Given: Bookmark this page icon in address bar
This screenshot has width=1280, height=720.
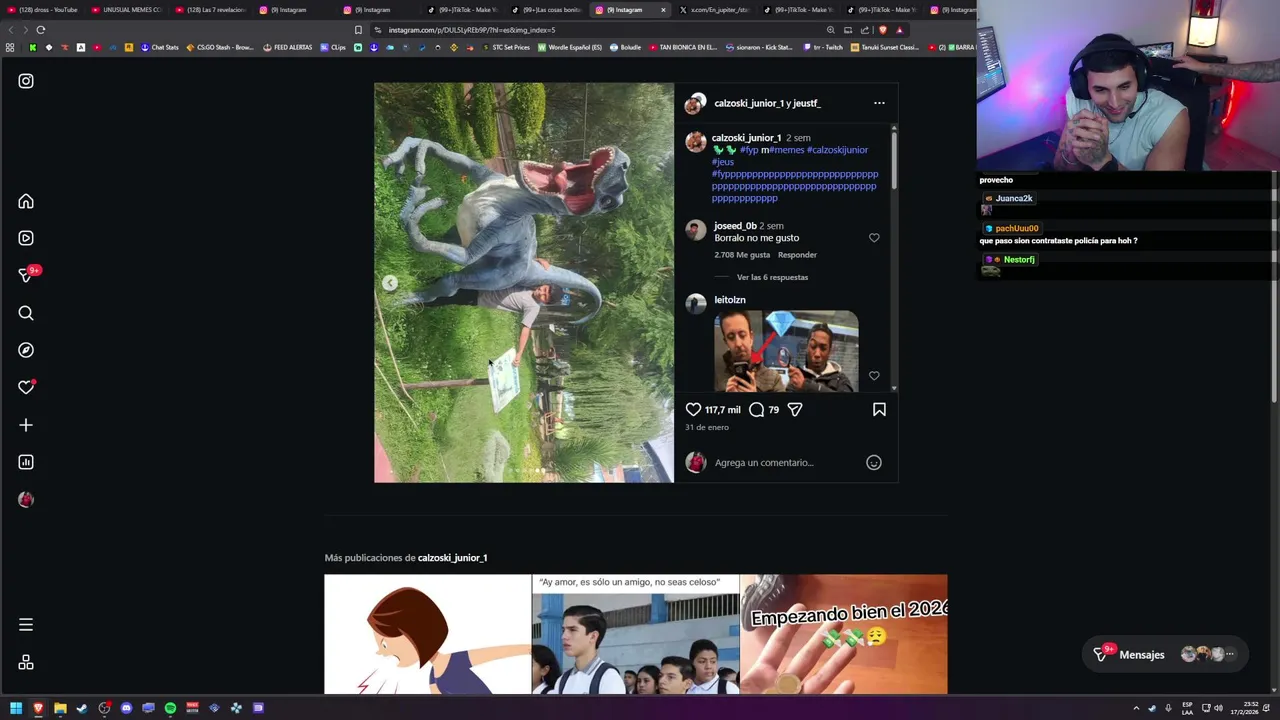Looking at the screenshot, I should tap(358, 30).
